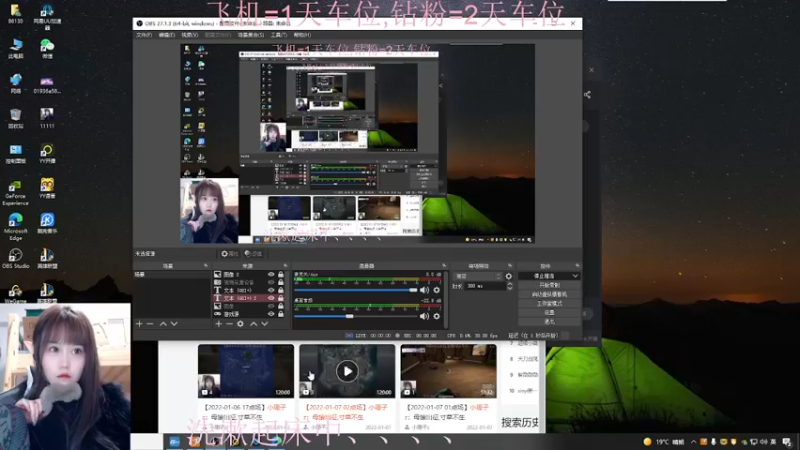The image size is (800, 450).
Task: Remove the selected source with the minus icon
Action: click(229, 324)
